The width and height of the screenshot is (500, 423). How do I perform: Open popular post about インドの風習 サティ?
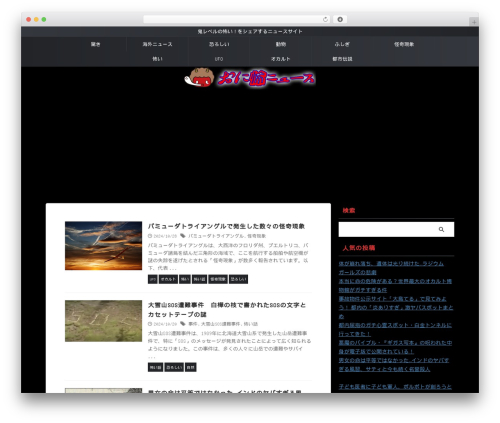click(x=394, y=365)
